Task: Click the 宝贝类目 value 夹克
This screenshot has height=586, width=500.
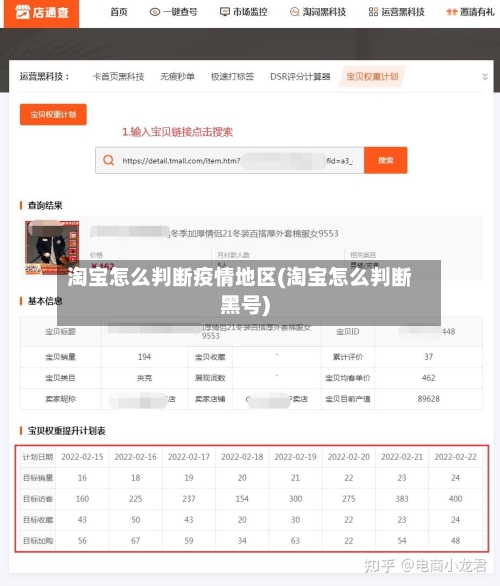Action: click(144, 378)
